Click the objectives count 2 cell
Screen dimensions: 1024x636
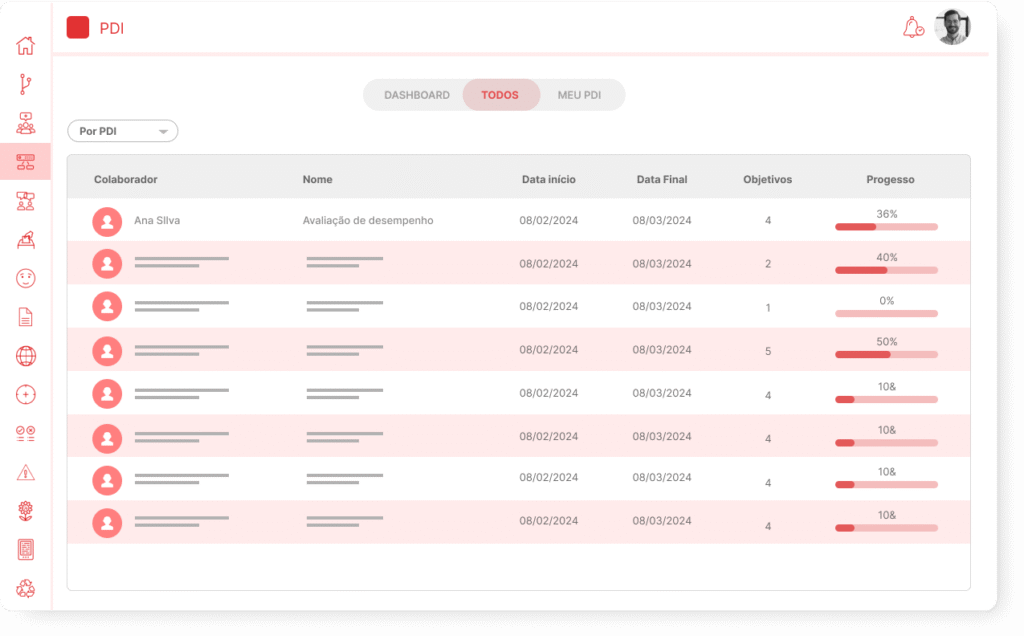pyautogui.click(x=768, y=264)
